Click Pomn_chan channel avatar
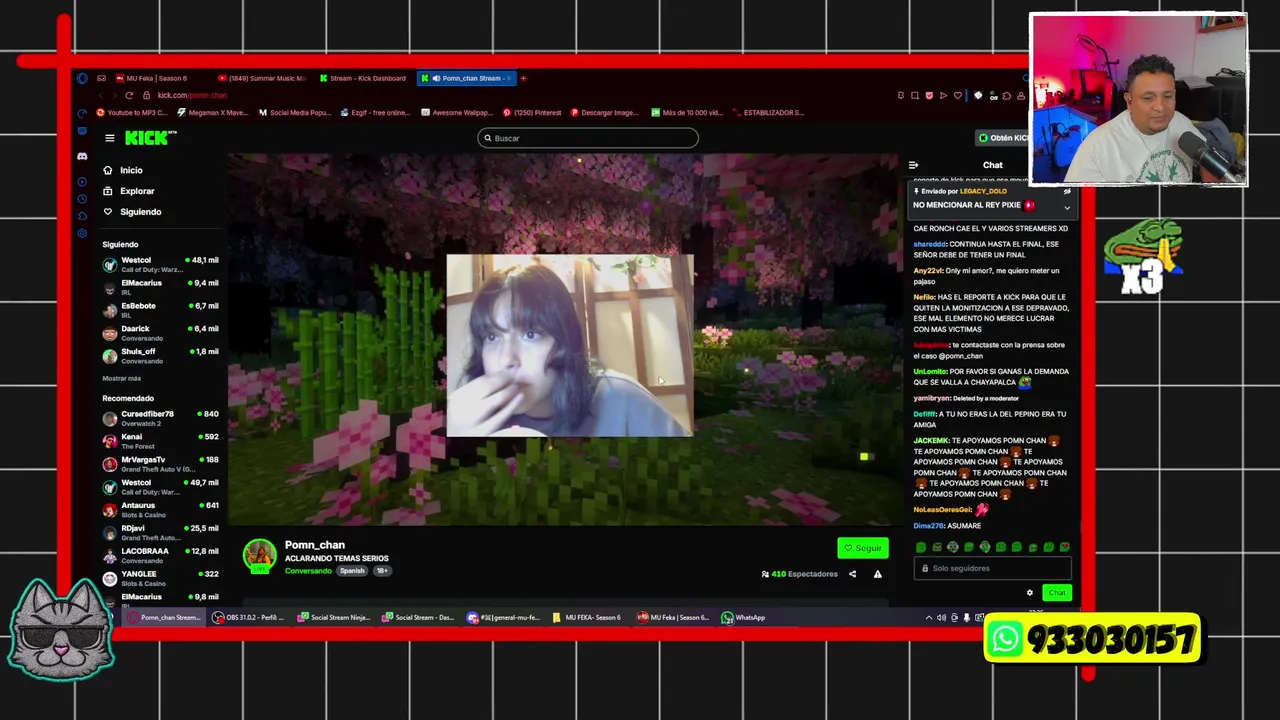Viewport: 1280px width, 720px height. 259,556
